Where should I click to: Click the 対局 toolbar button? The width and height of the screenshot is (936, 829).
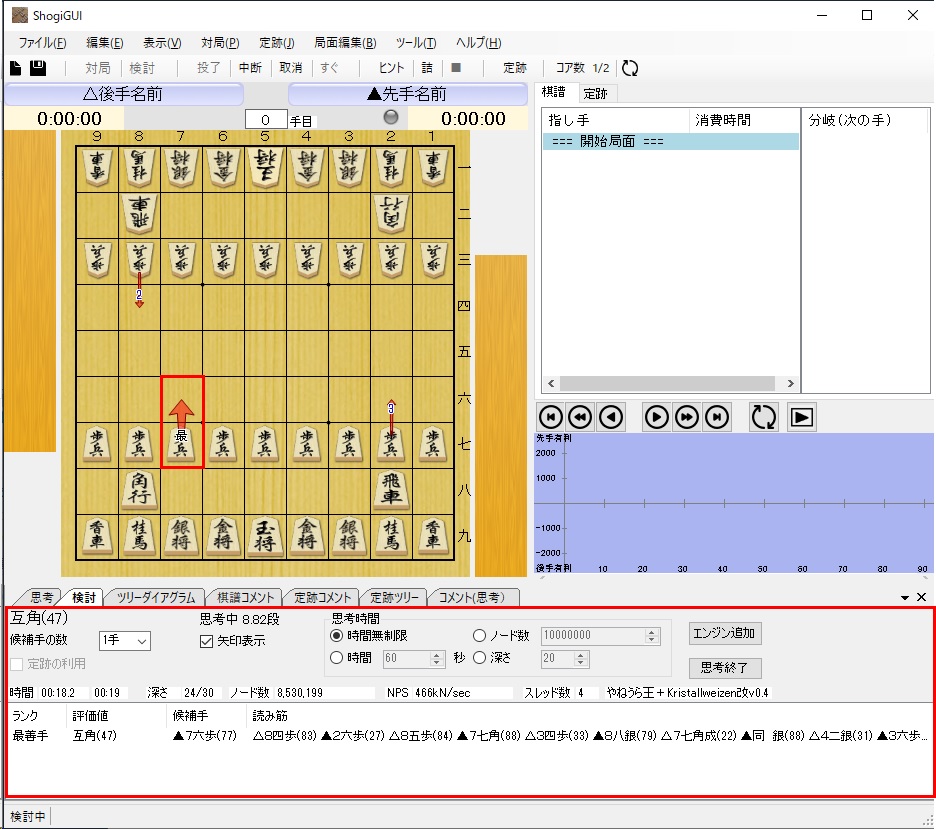point(97,68)
